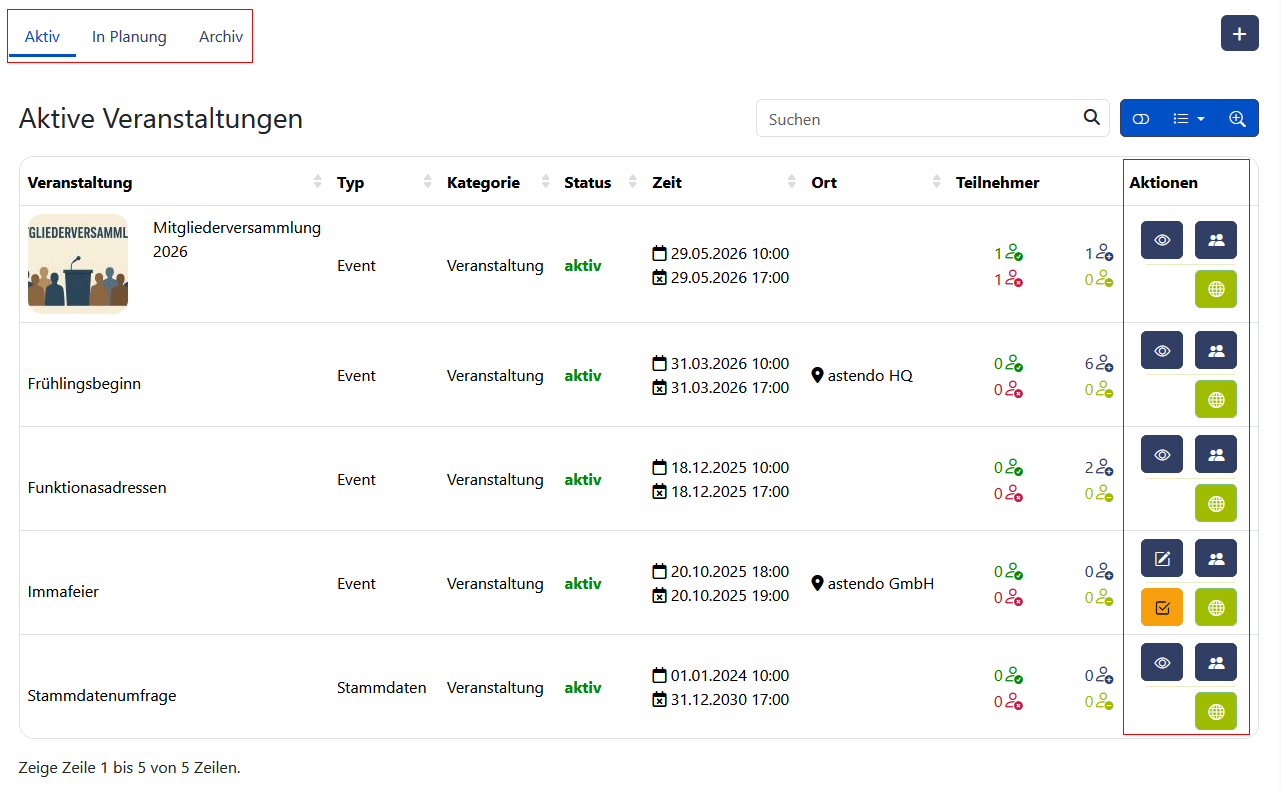The height and width of the screenshot is (791, 1281).
Task: View Frühlingsbeginn via the eye icon
Action: pos(1162,350)
